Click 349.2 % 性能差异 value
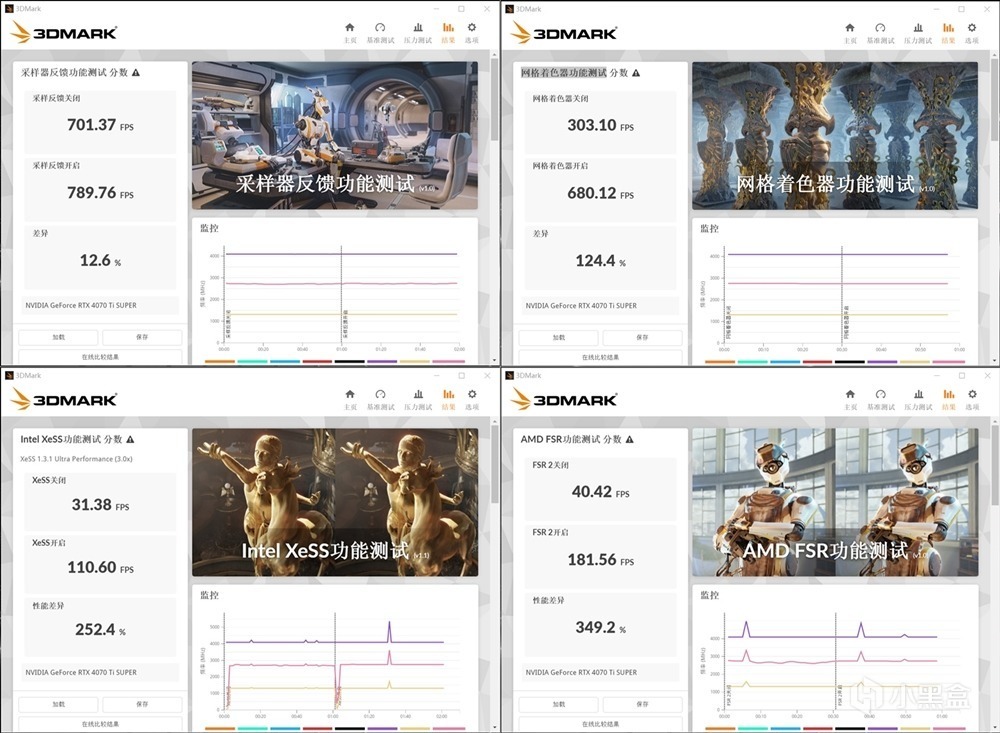 click(600, 627)
